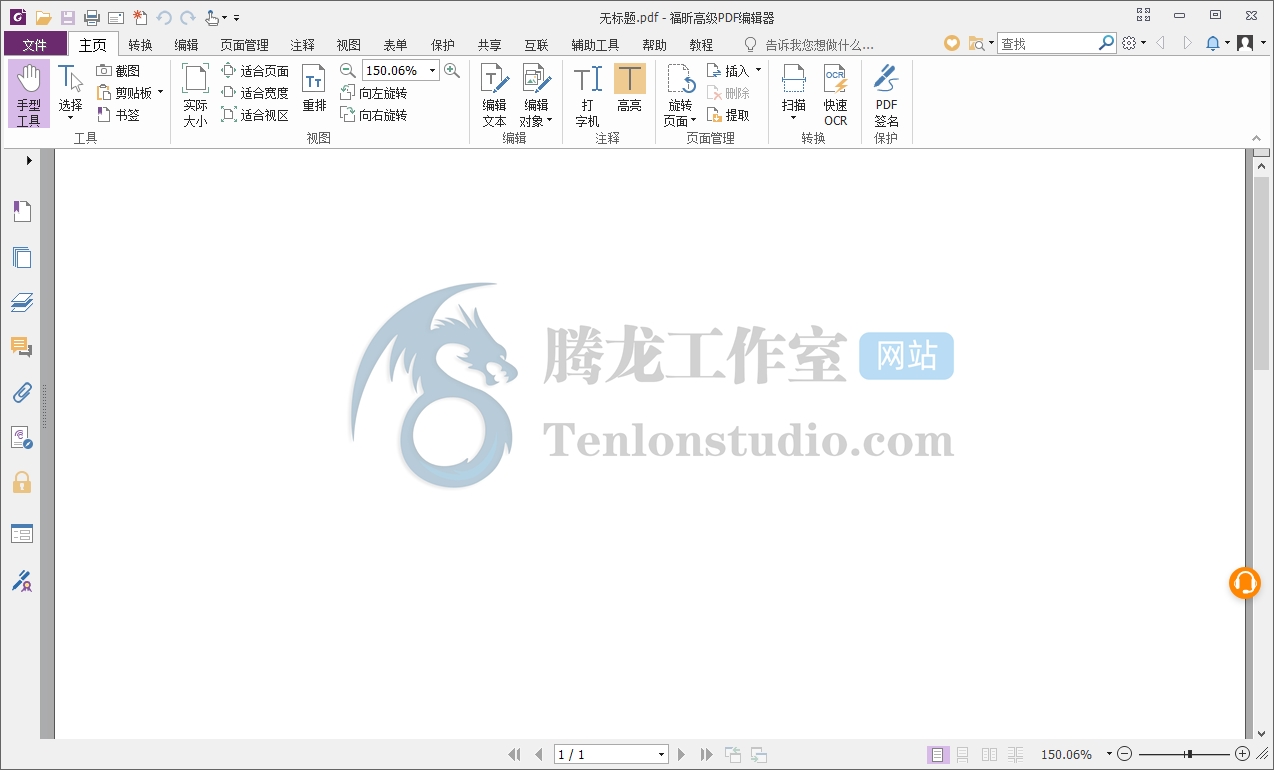Click Extract (提取) pages

(x=728, y=115)
